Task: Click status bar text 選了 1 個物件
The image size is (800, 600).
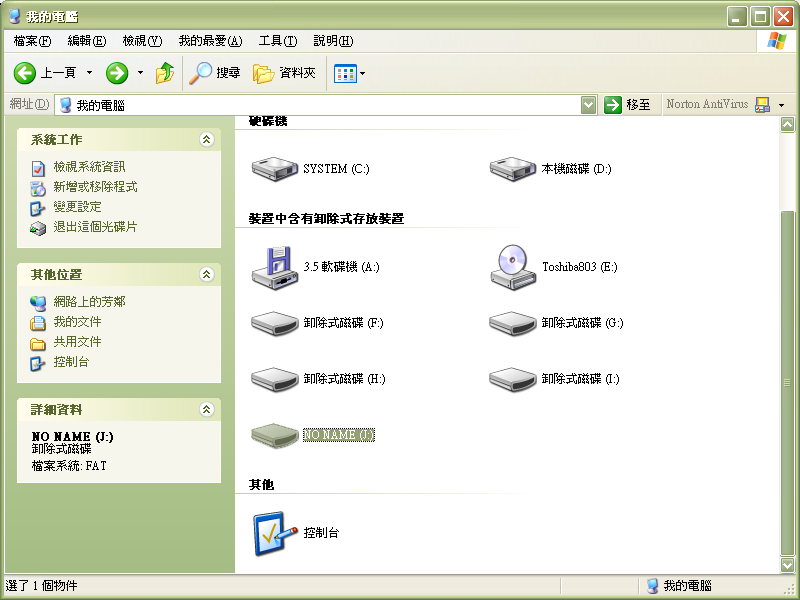Action: click(x=42, y=586)
